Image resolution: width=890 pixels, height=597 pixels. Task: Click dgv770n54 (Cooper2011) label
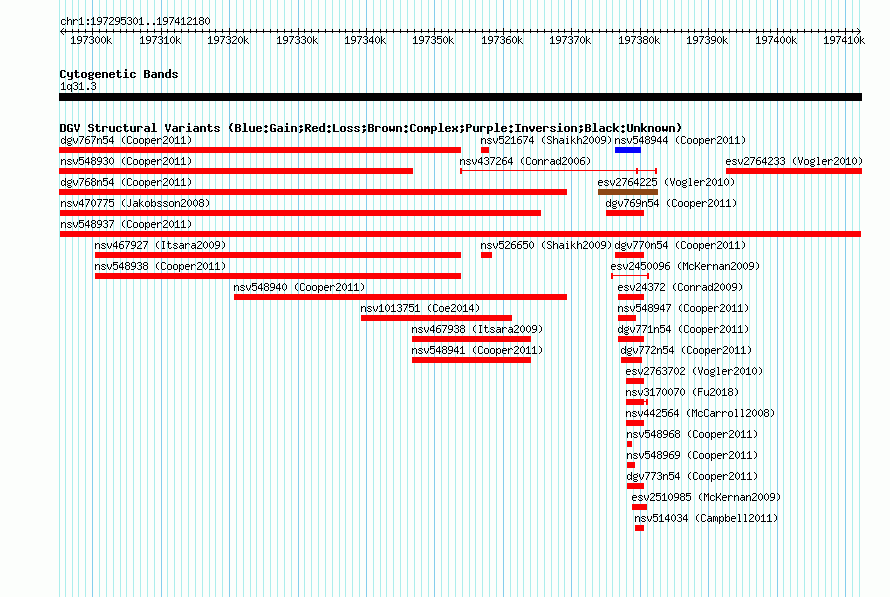680,245
